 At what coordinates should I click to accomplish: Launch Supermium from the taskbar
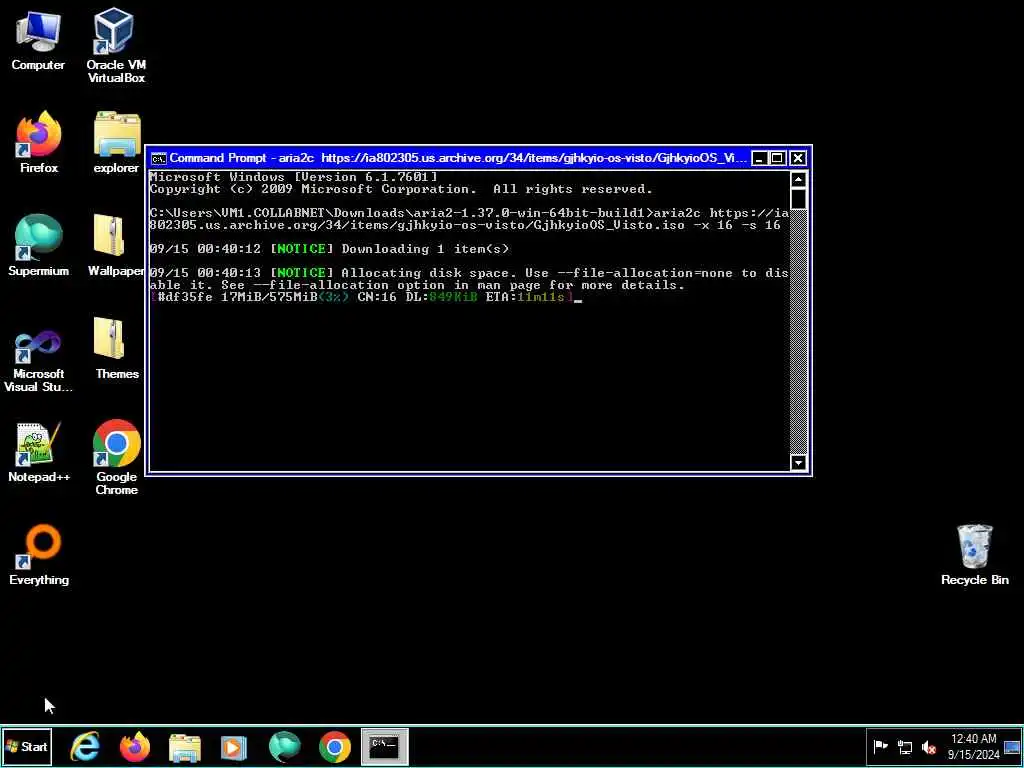pyautogui.click(x=284, y=746)
